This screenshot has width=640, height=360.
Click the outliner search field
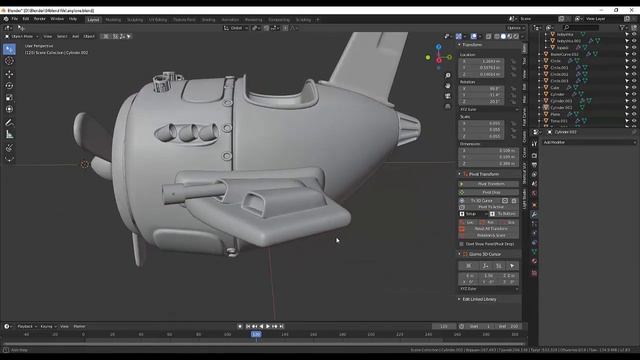coord(581,28)
